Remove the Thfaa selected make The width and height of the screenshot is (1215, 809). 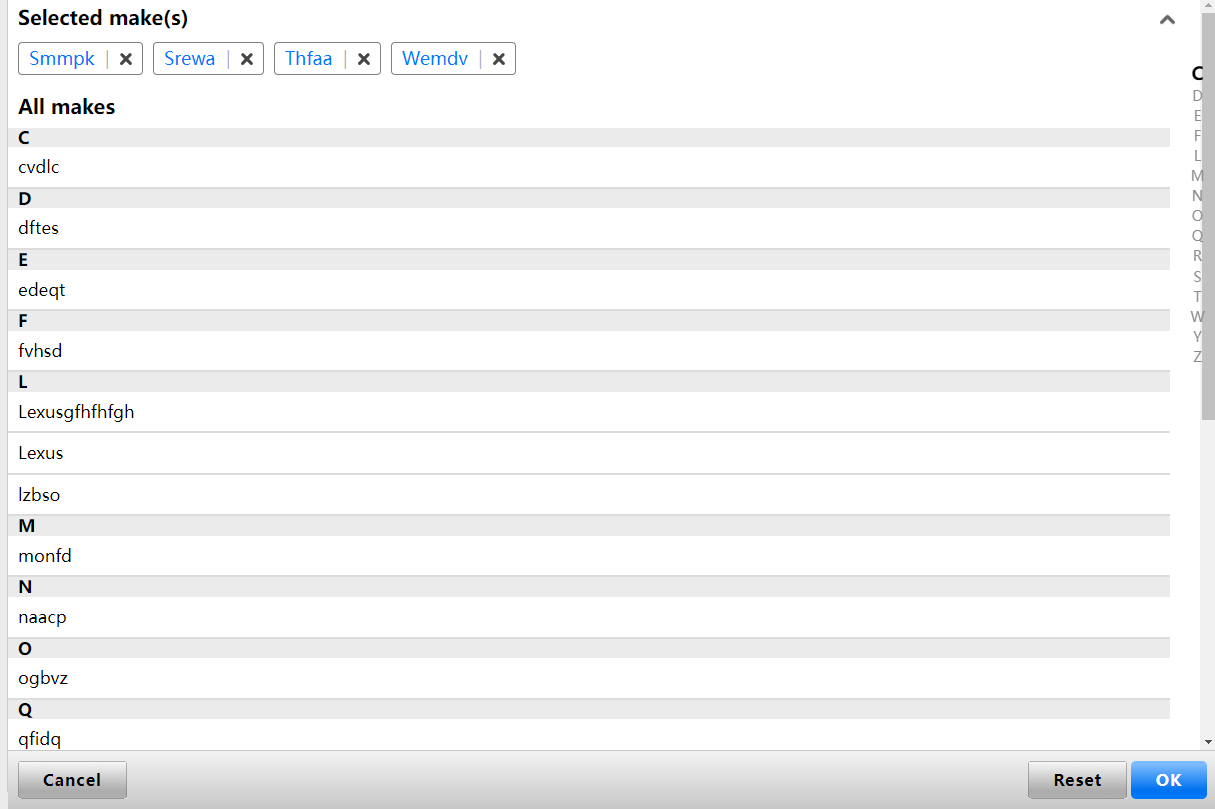pyautogui.click(x=364, y=59)
